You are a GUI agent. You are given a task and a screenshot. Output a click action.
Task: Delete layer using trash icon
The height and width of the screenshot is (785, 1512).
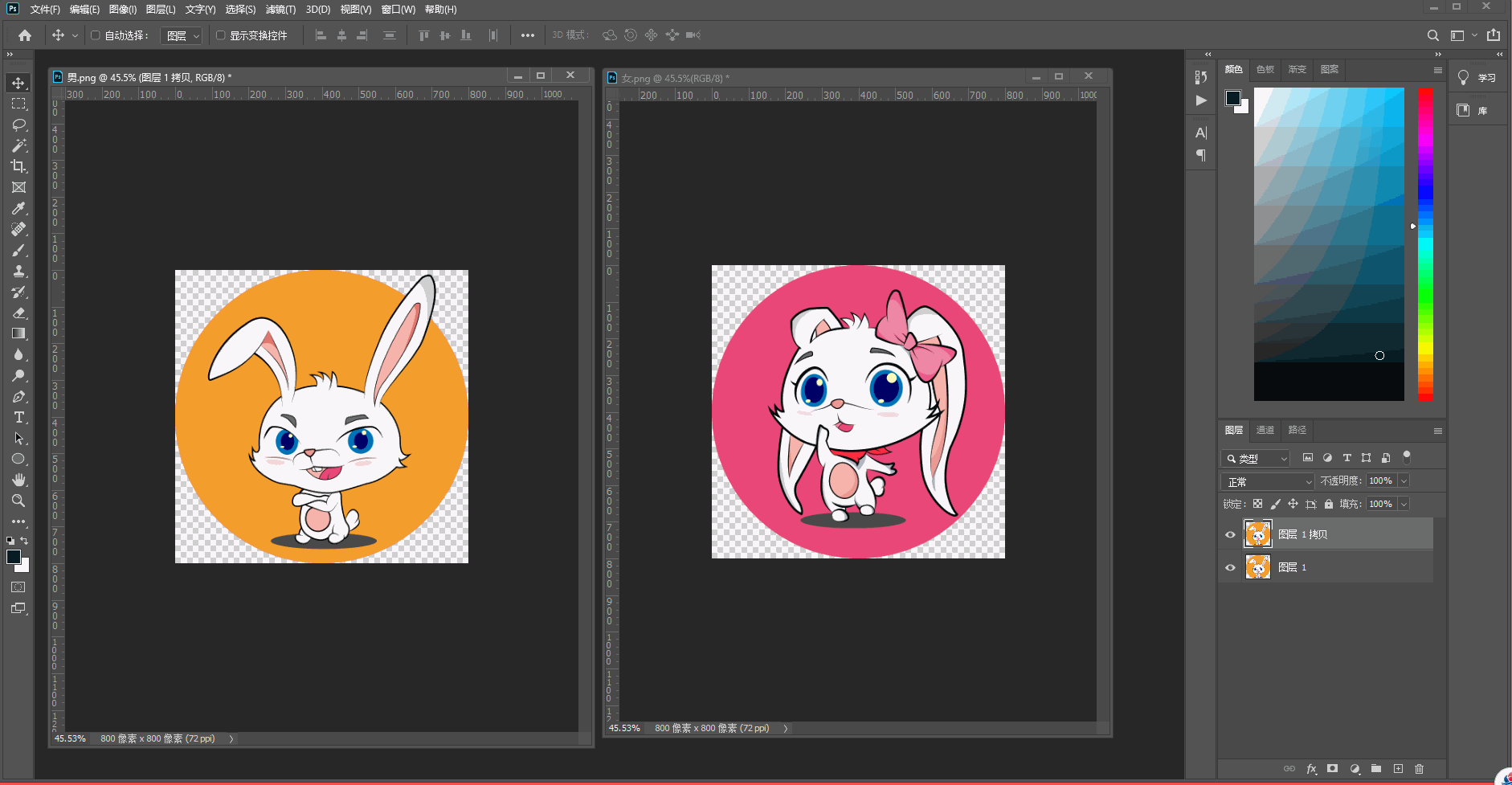tap(1419, 769)
